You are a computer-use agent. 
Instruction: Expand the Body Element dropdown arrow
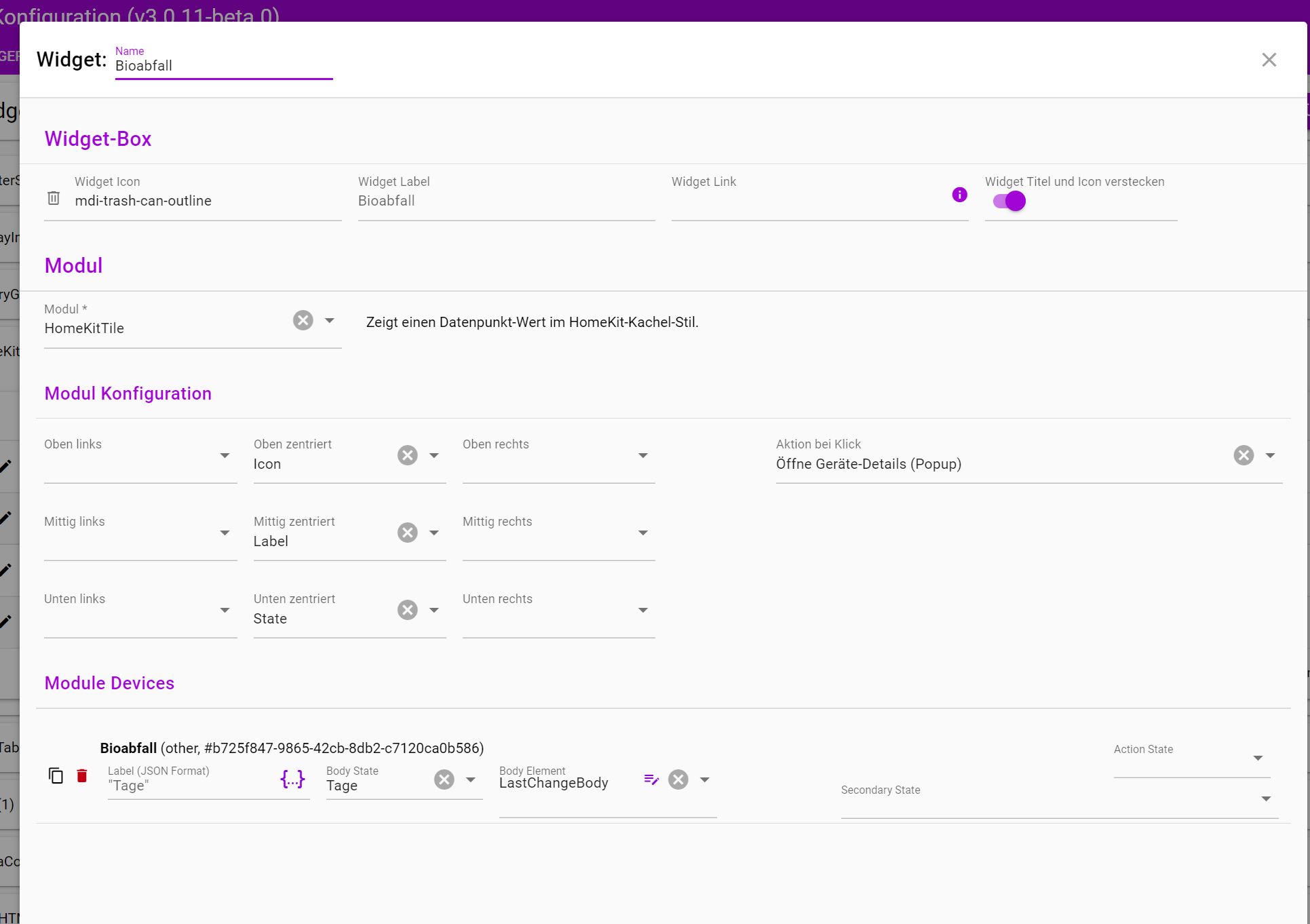[x=705, y=779]
